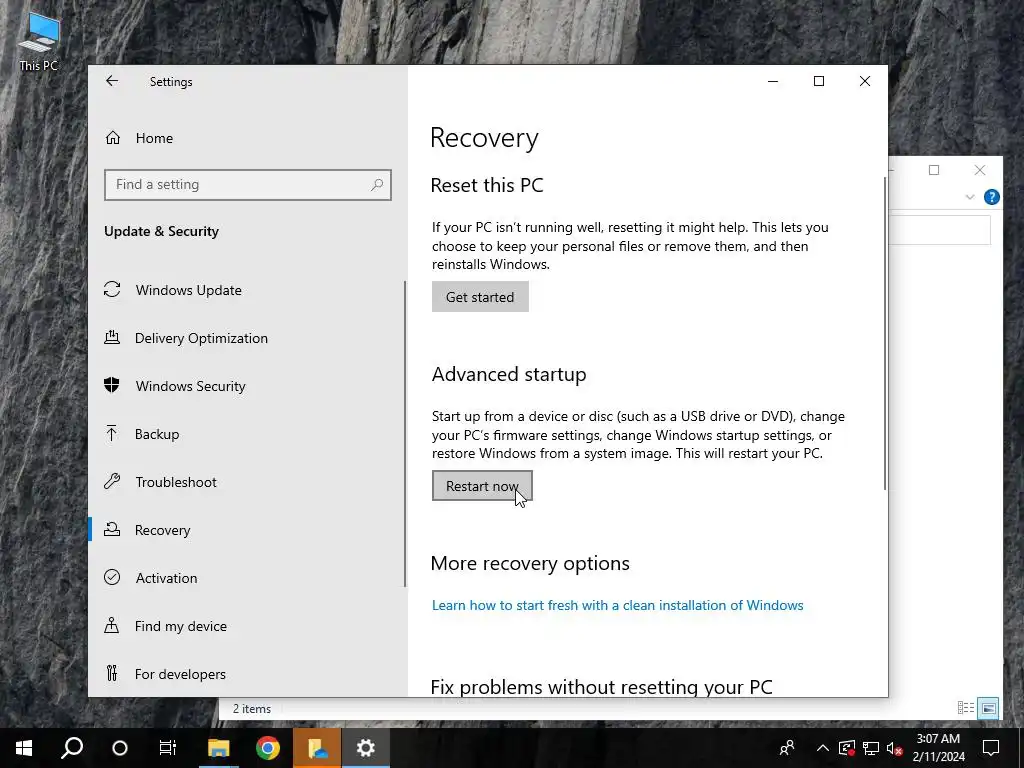Minimize the Settings window
Screen dimensions: 1024x768
[773, 81]
